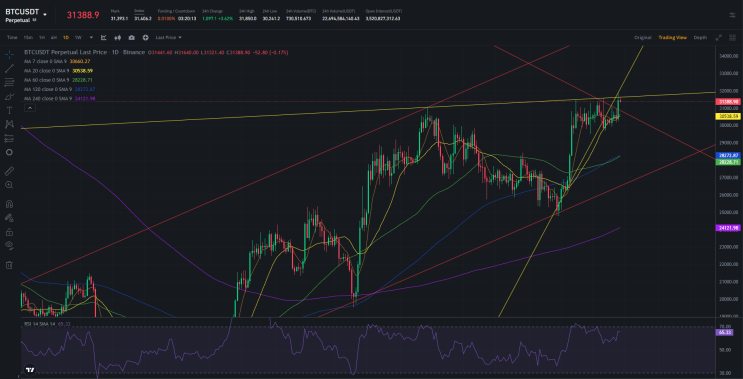Select the 4H timeframe interval
The width and height of the screenshot is (743, 379).
[x=54, y=37]
